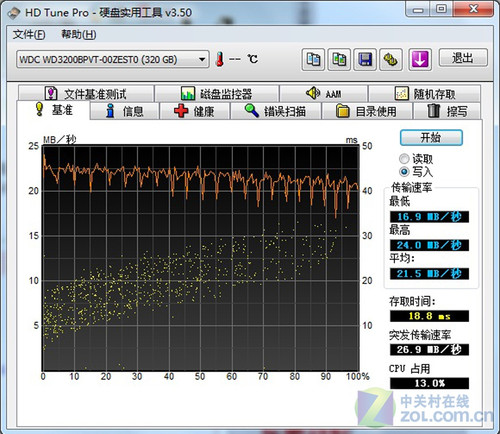Screen dimensions: 500x434
Task: Click the thermometer temperature icon
Action: pos(220,59)
